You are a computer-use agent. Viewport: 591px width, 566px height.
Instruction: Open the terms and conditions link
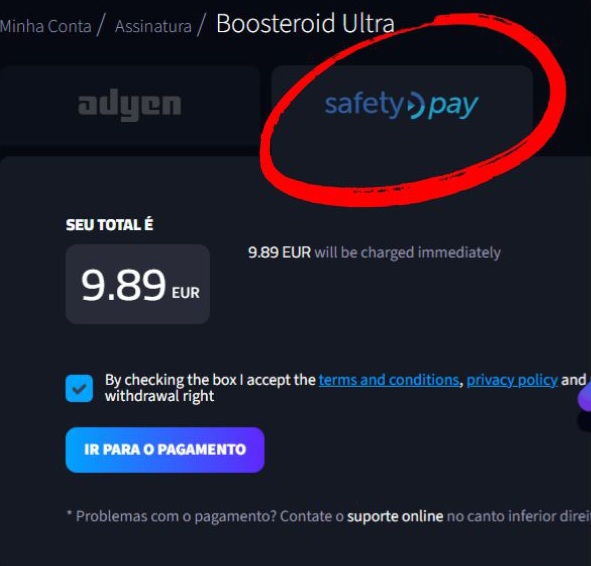[389, 380]
